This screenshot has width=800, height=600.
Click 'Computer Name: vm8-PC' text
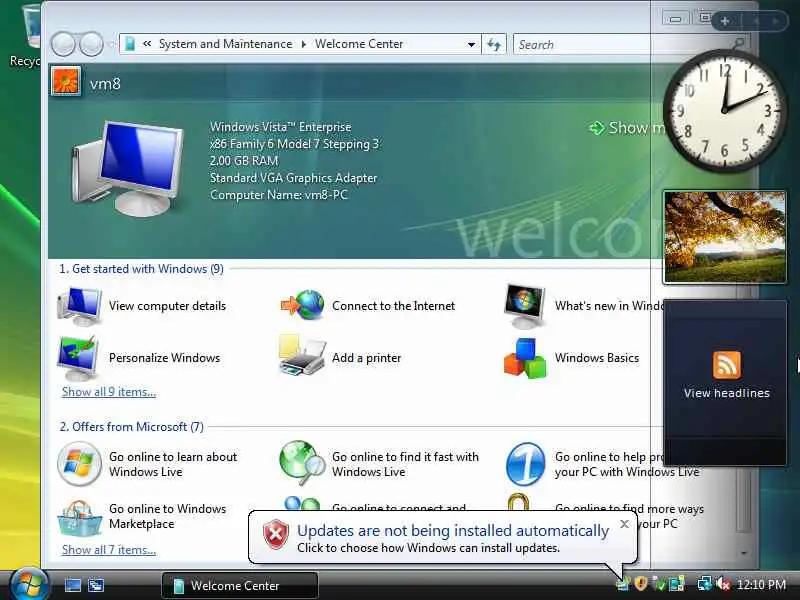tap(279, 194)
